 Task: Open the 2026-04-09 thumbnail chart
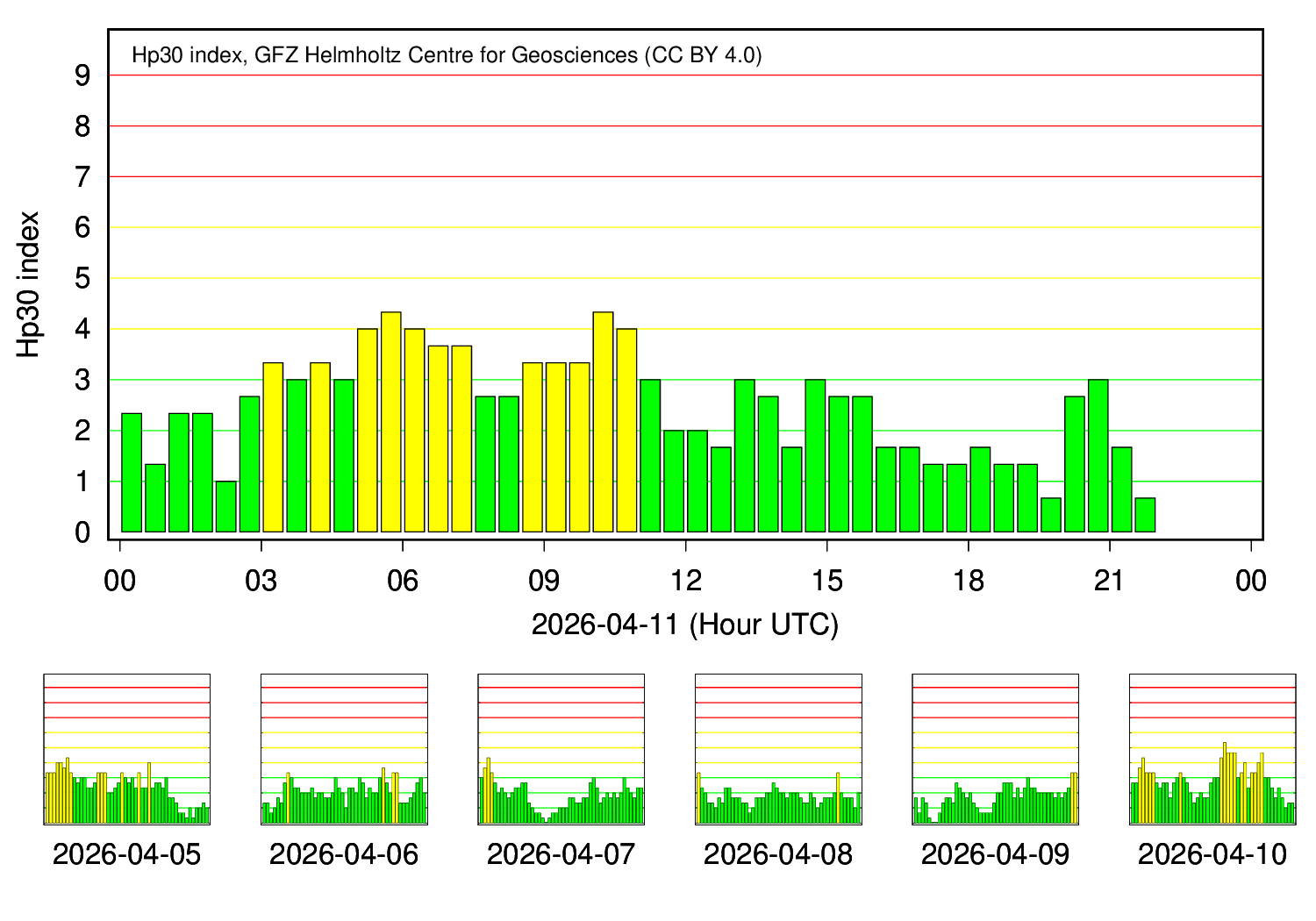[x=995, y=749]
